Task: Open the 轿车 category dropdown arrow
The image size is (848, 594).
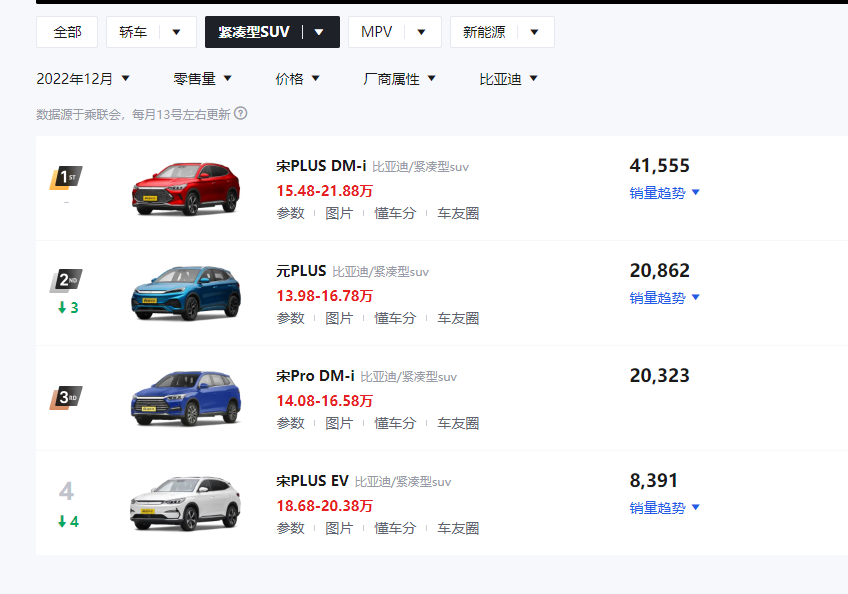Action: (x=177, y=32)
